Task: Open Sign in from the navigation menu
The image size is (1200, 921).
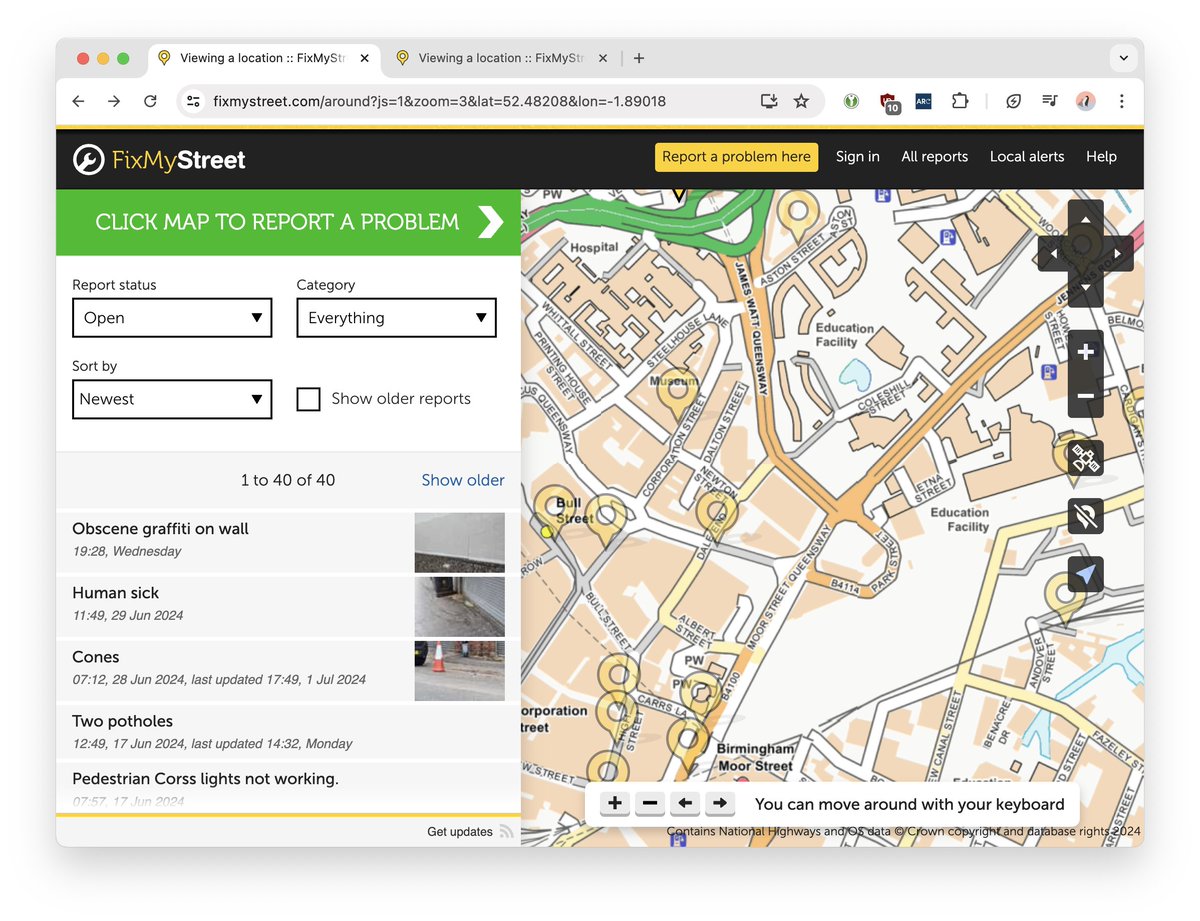Action: [x=858, y=157]
